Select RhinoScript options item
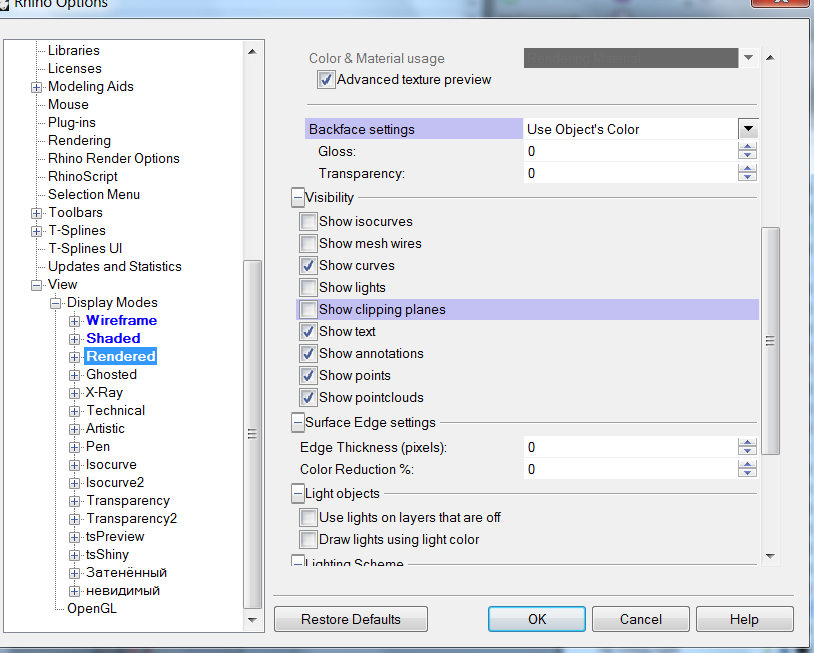The image size is (814, 653). (83, 176)
